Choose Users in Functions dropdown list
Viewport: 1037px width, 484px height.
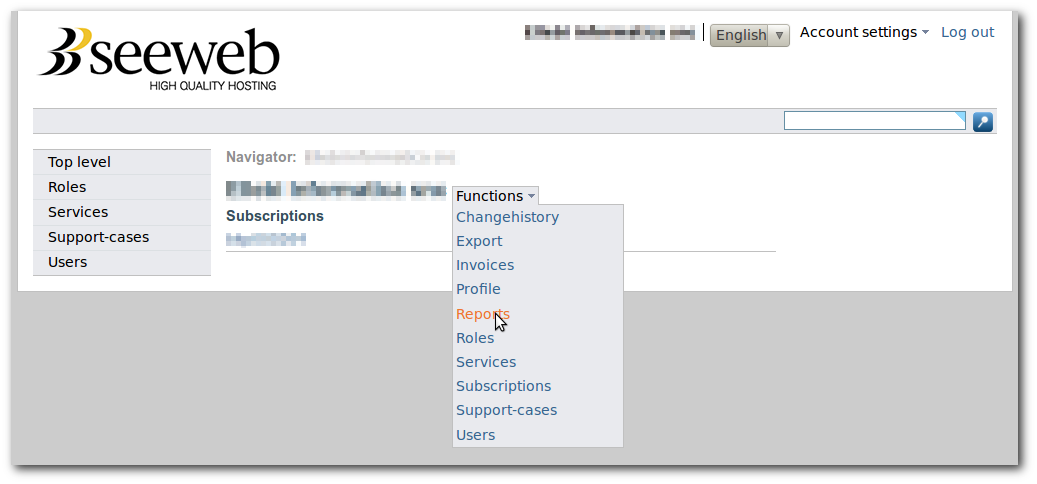(476, 435)
